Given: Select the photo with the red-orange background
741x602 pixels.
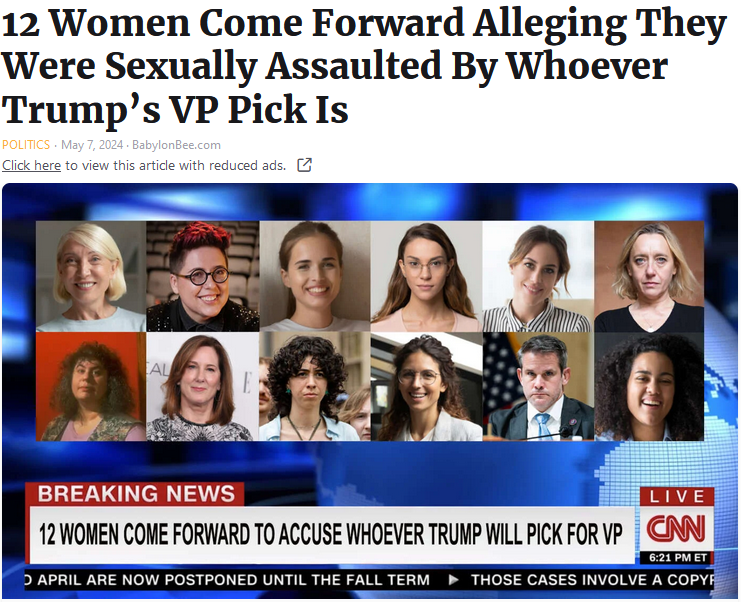Looking at the screenshot, I should [91, 386].
